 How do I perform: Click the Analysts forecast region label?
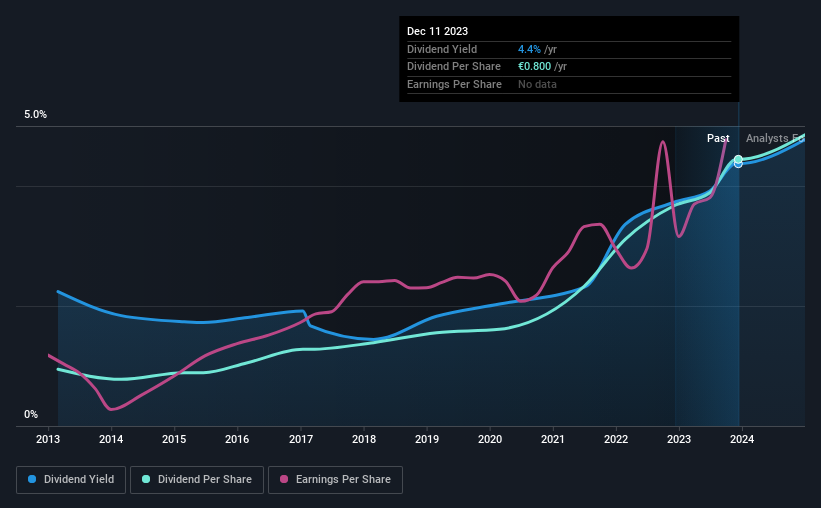point(775,138)
